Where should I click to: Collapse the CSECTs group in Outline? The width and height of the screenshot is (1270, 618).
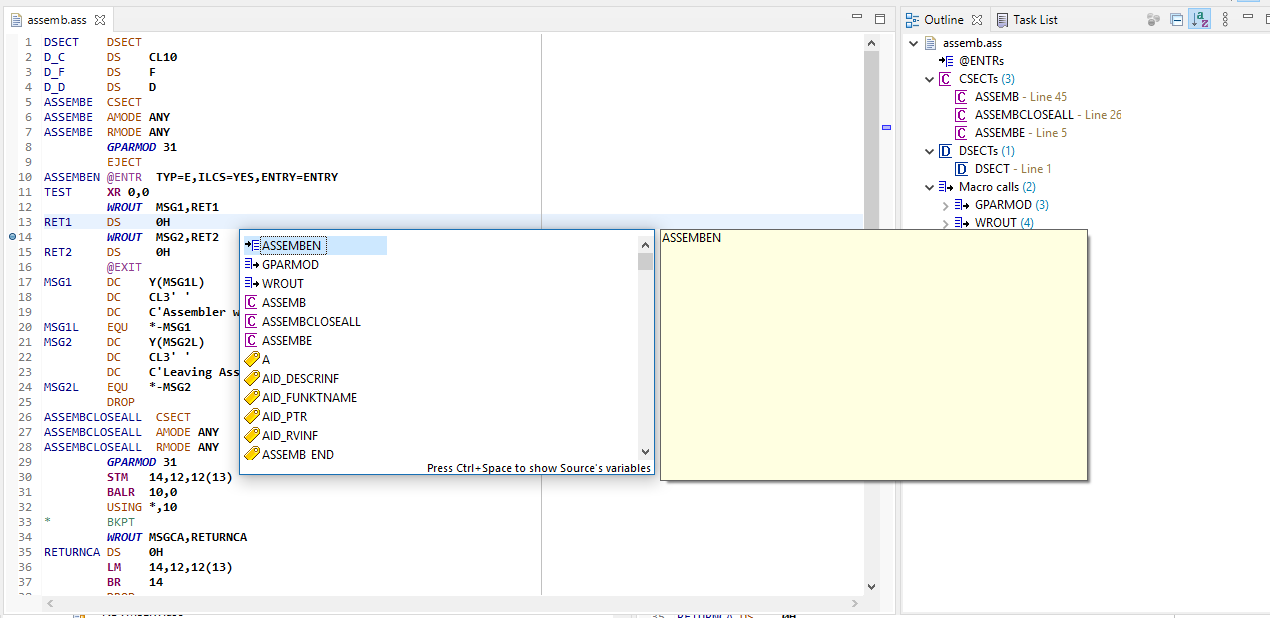click(929, 79)
